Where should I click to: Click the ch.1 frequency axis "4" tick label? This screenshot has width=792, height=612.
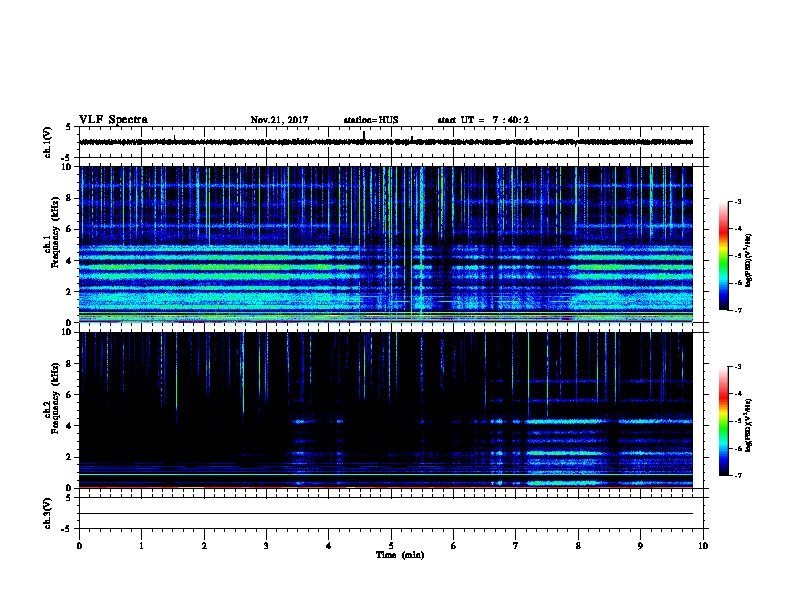click(70, 261)
